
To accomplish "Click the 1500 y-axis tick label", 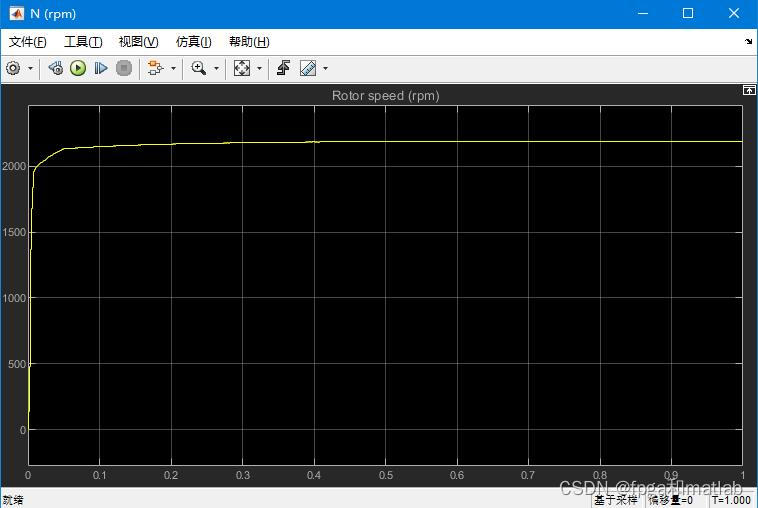I will tap(14, 232).
